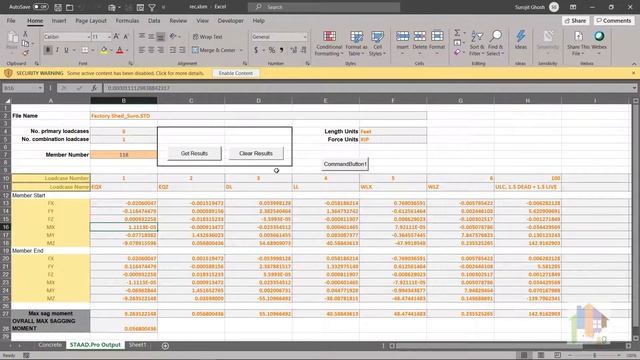
Task: Click Increase Font Size icon
Action: click(117, 37)
